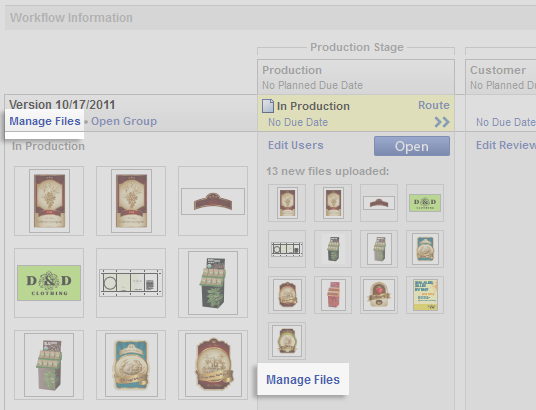Click the blue Open button
Viewport: 536px width, 410px height.
[x=412, y=146]
